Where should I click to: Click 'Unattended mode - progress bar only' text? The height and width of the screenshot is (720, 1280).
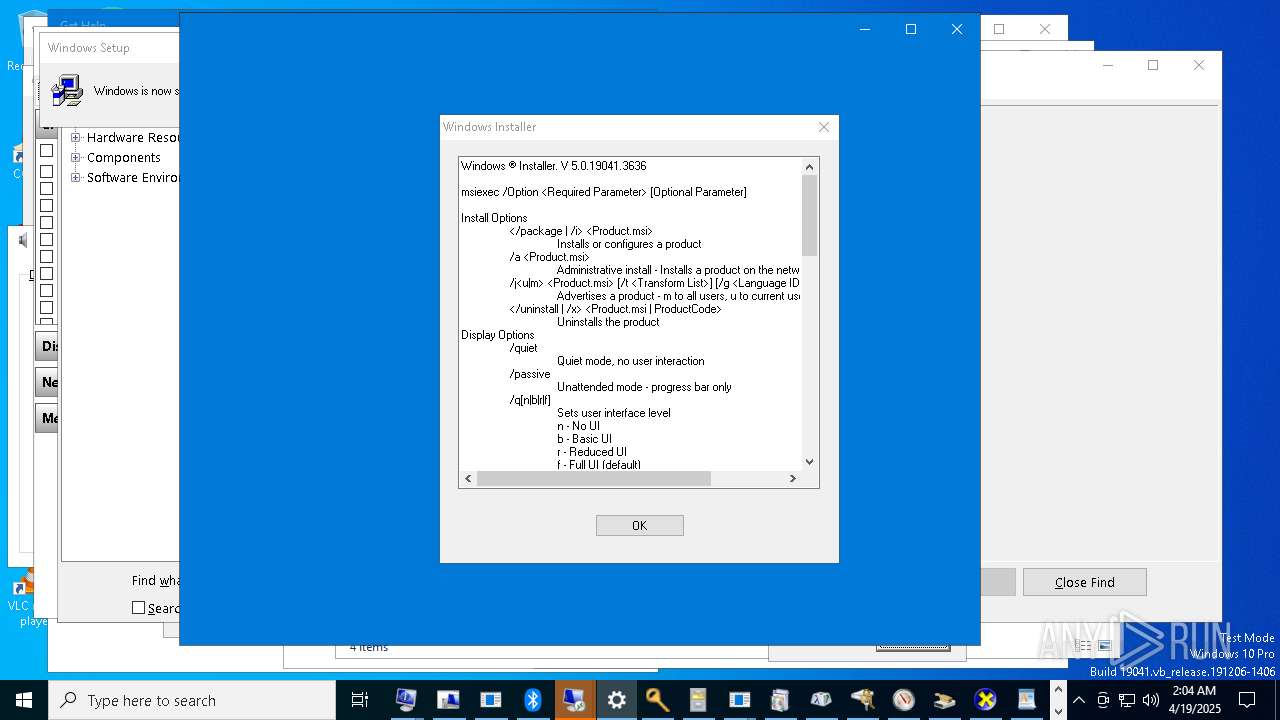(x=644, y=387)
